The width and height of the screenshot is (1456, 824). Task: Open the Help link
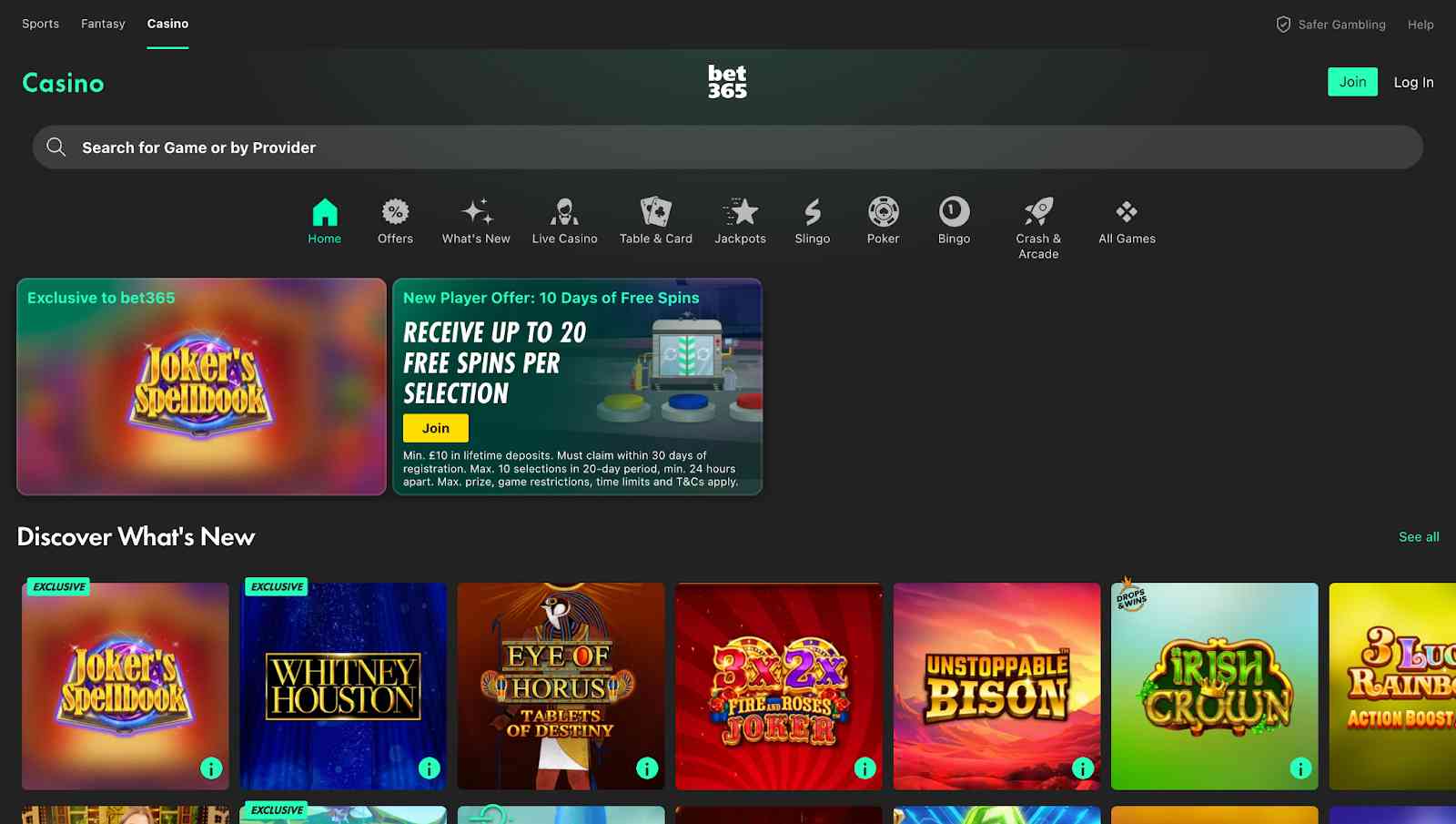[x=1421, y=25]
